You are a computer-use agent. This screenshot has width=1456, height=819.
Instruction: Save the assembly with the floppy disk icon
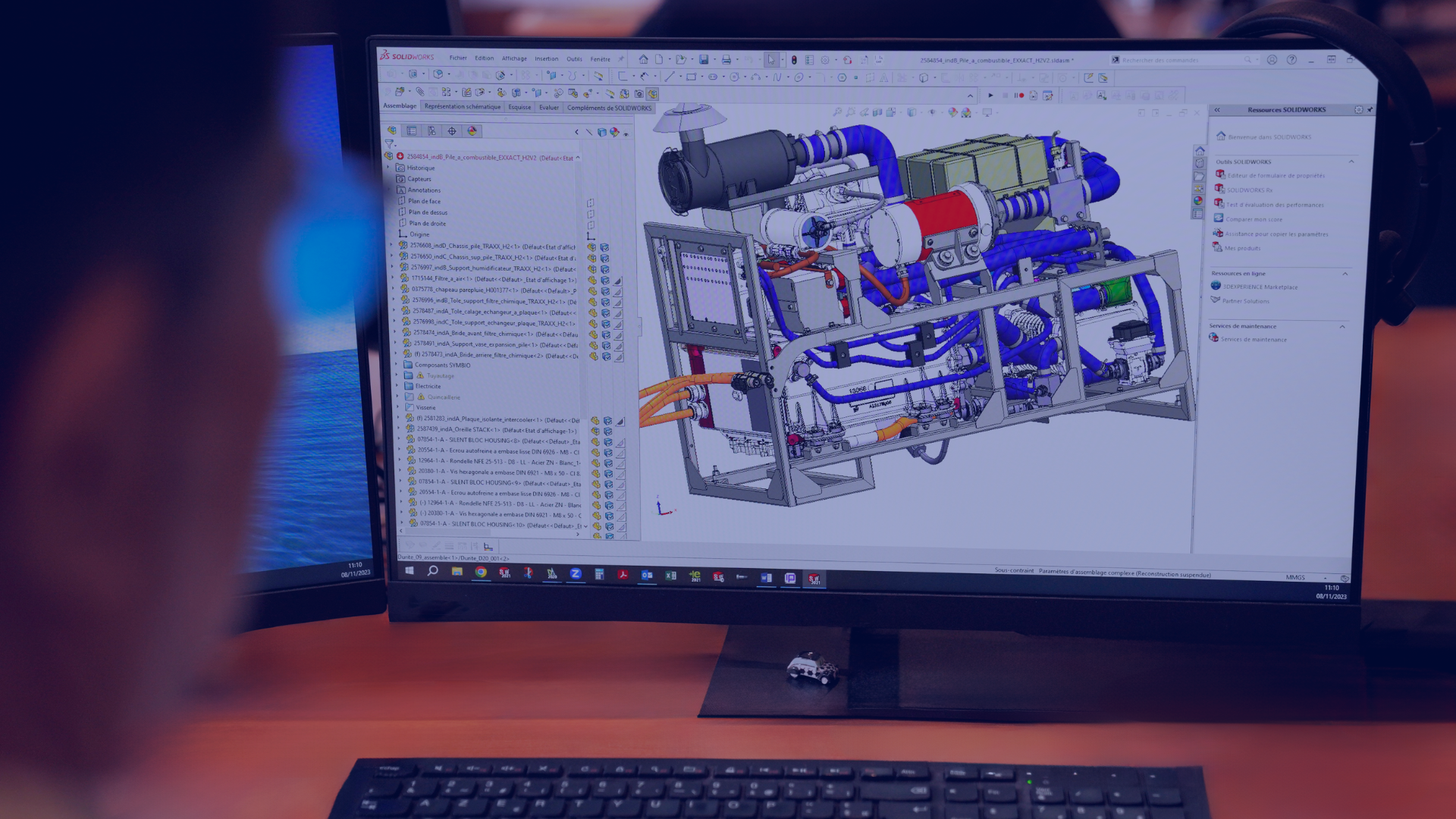point(704,59)
